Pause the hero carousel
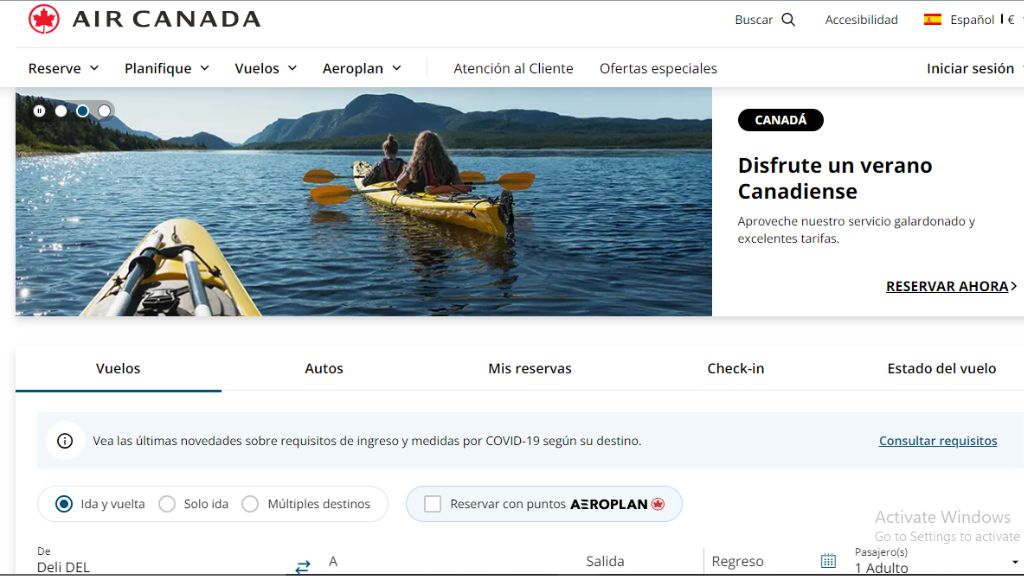Viewport: 1024px width, 576px height. click(39, 111)
